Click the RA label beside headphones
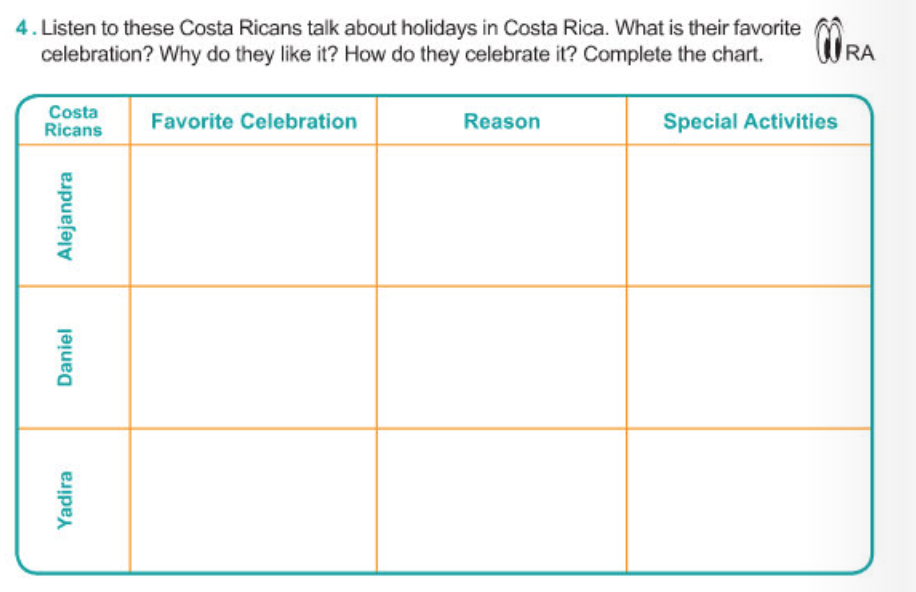Screen dimensions: 916x592 pos(860,54)
